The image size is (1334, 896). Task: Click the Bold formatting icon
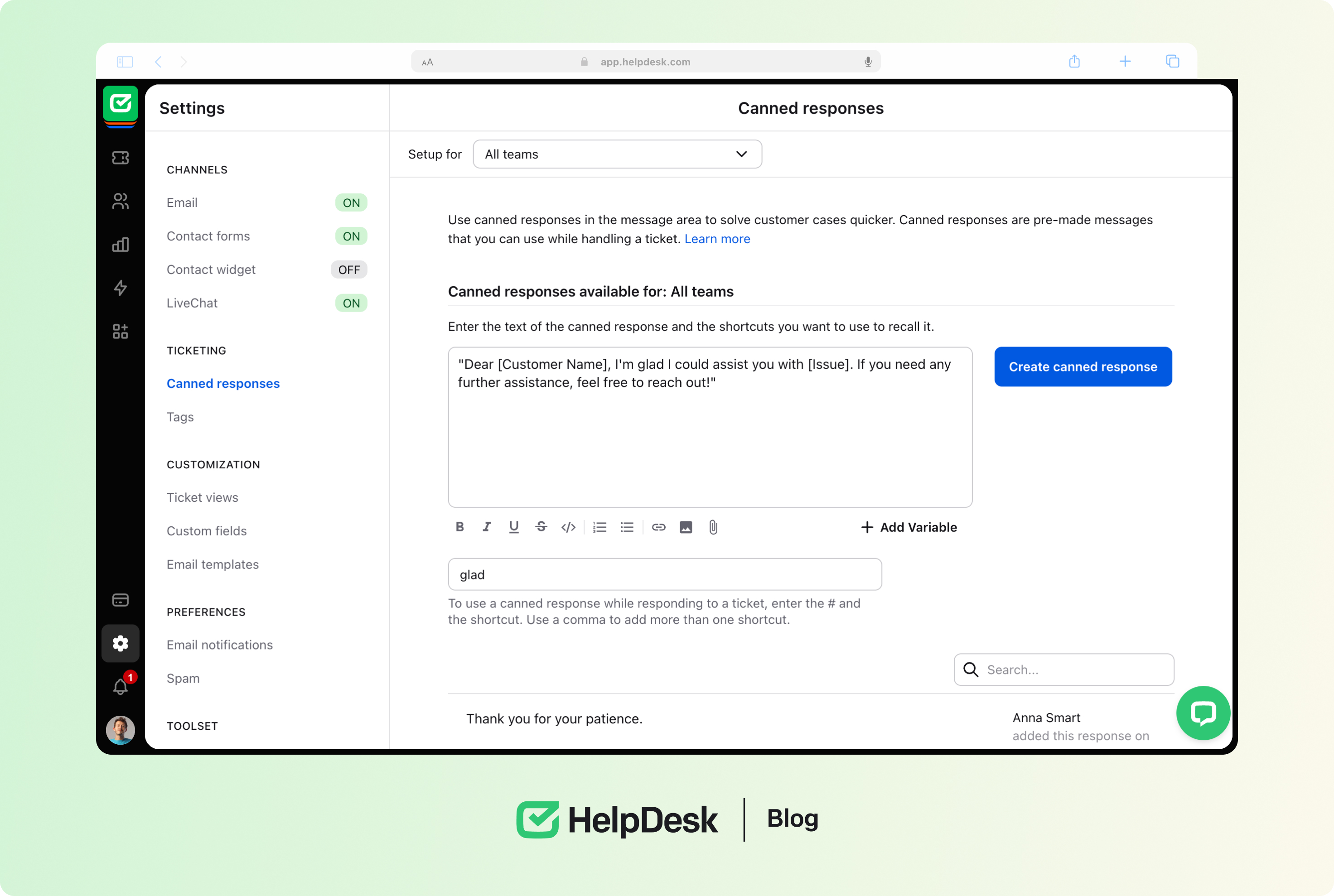click(459, 527)
